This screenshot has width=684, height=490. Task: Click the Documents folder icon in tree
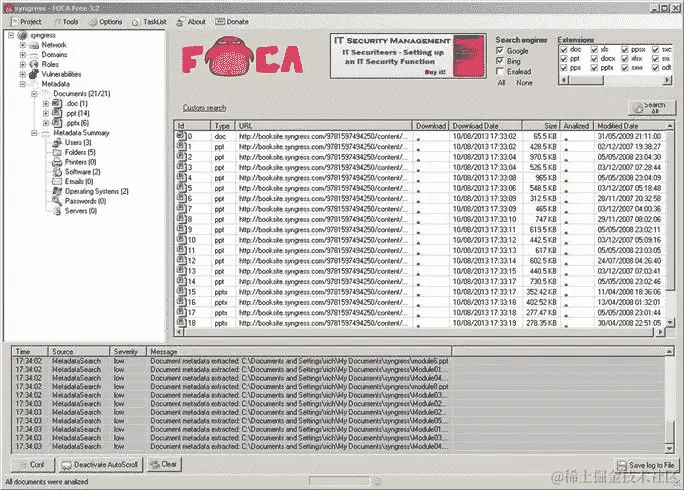tap(46, 94)
